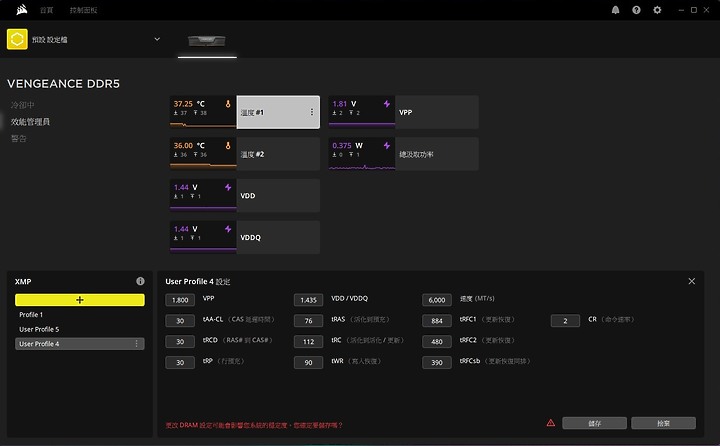Edit the VDD / VDDQ 1.435 field
This screenshot has height=446, width=720.
tap(309, 300)
